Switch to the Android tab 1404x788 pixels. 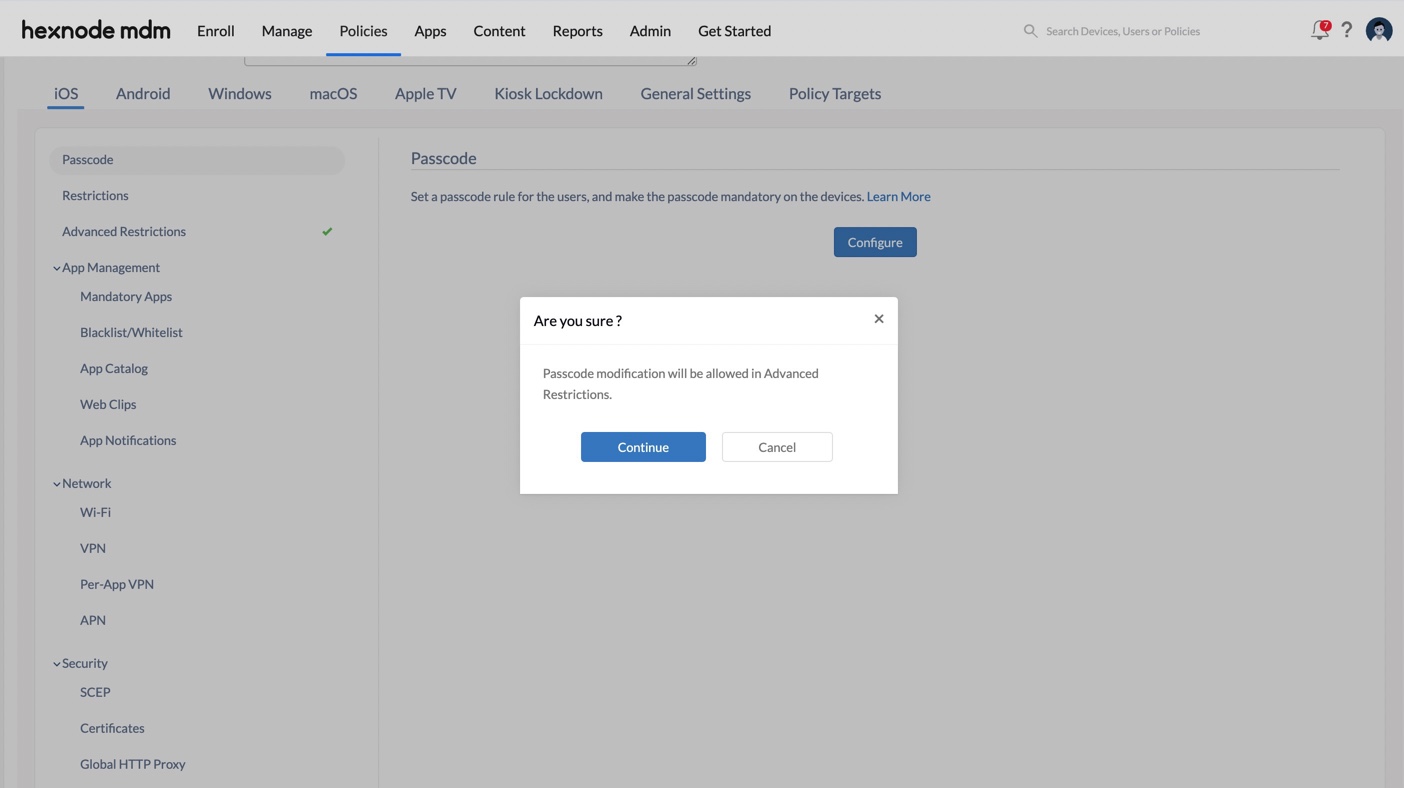142,93
